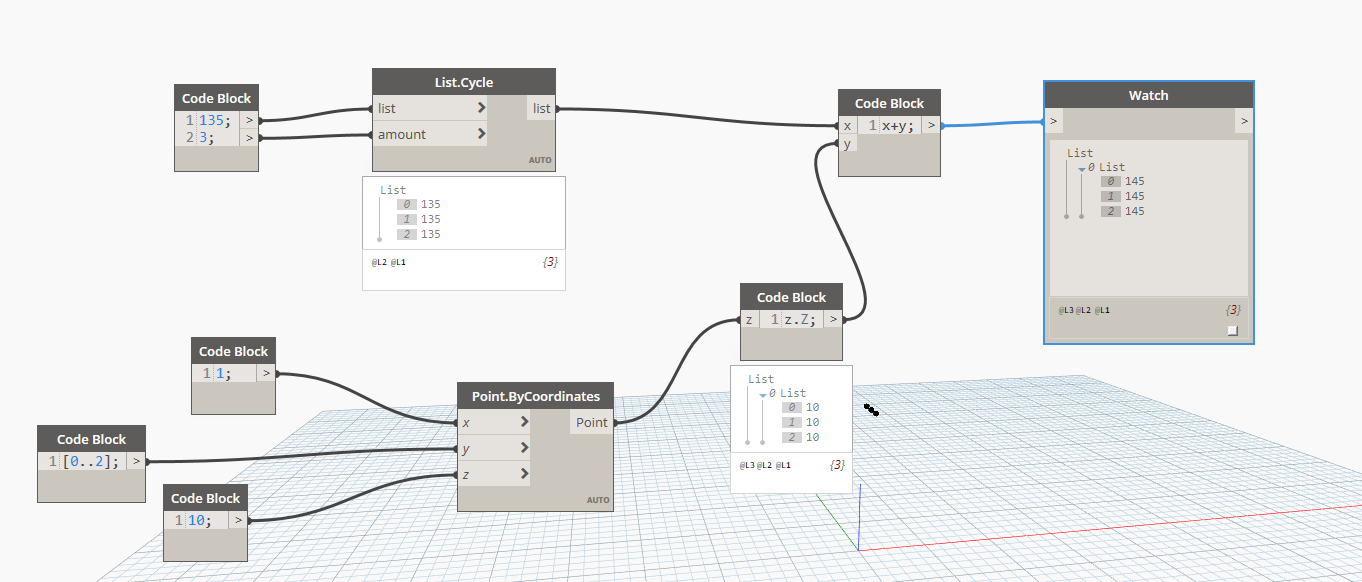Image resolution: width=1362 pixels, height=582 pixels.
Task: Click the 'z' input label on Point.ByCoordinates
Action: tap(466, 474)
